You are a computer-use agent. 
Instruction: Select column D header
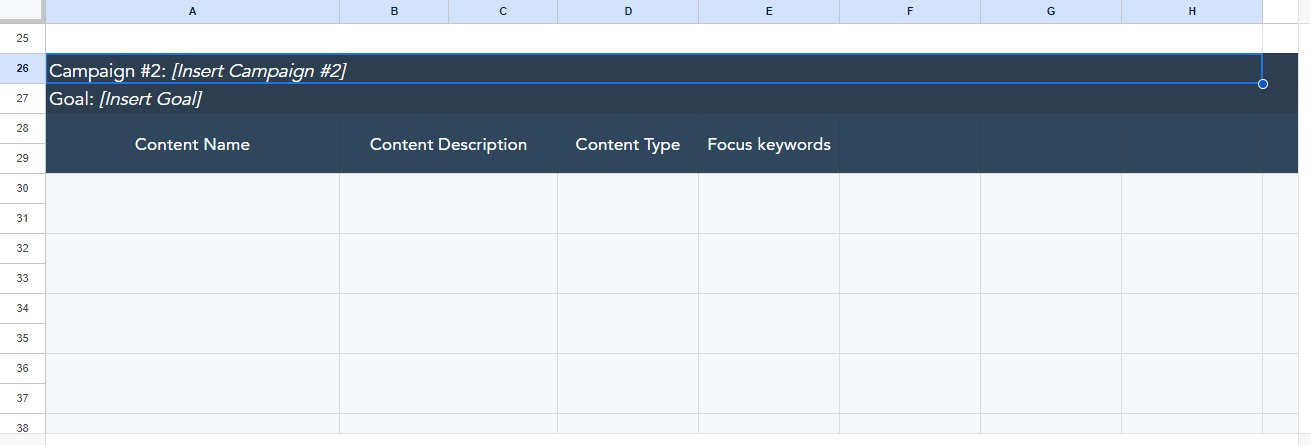point(628,11)
